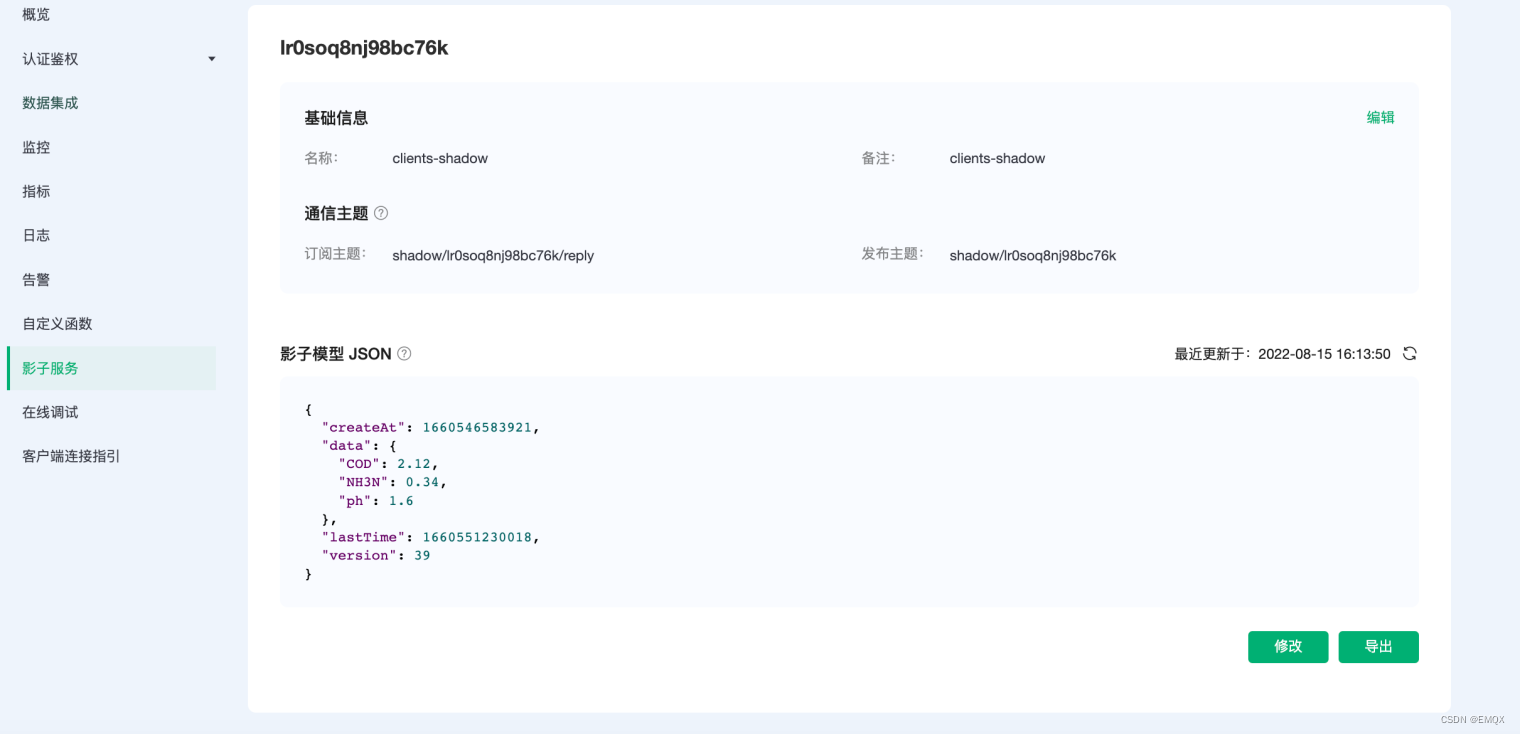
Task: Click the 编辑 link in 基础信息
Action: [x=1380, y=117]
